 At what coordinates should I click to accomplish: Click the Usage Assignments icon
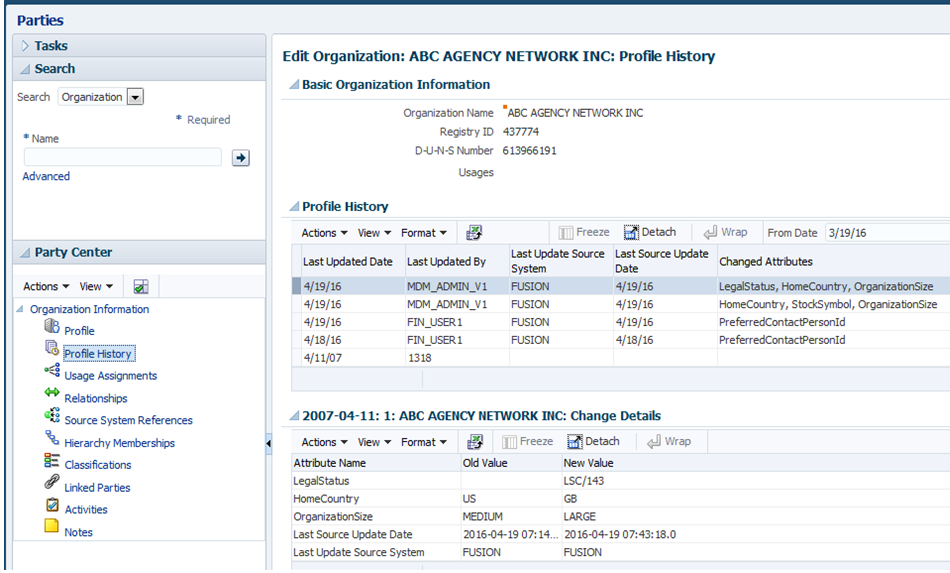[x=52, y=371]
